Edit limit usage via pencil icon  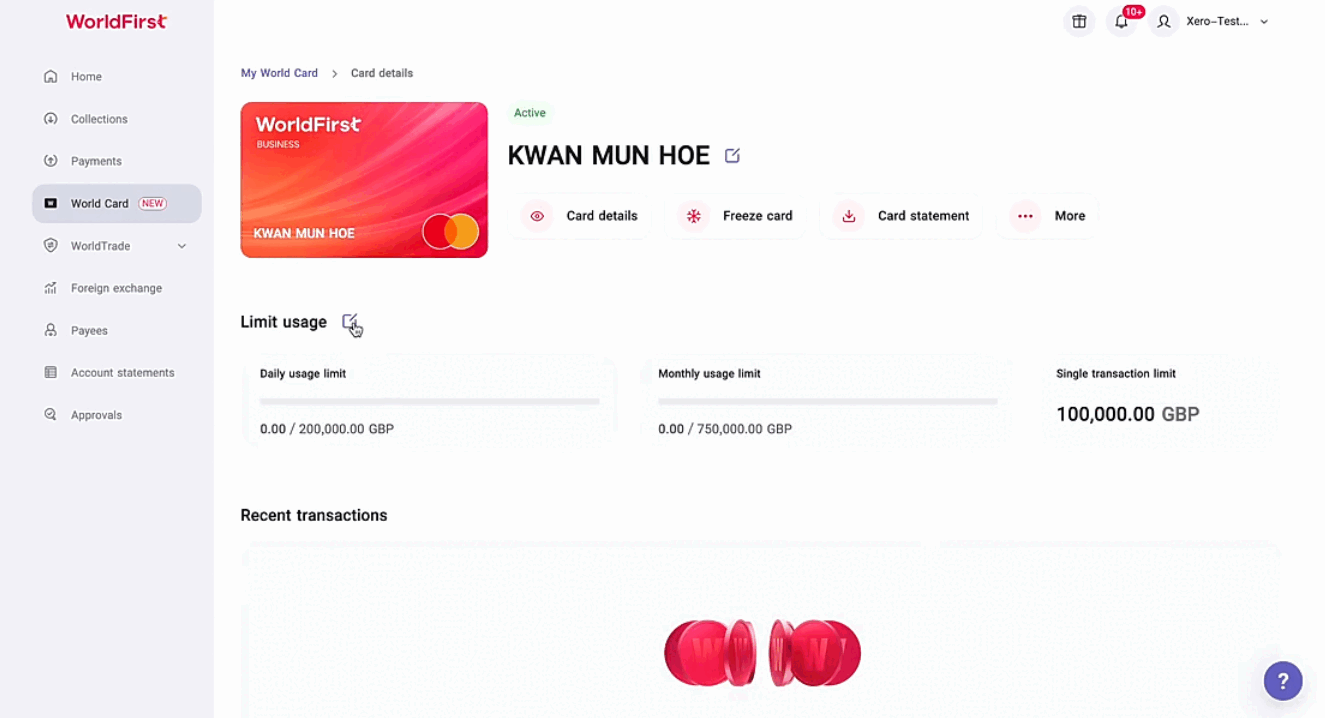point(349,322)
